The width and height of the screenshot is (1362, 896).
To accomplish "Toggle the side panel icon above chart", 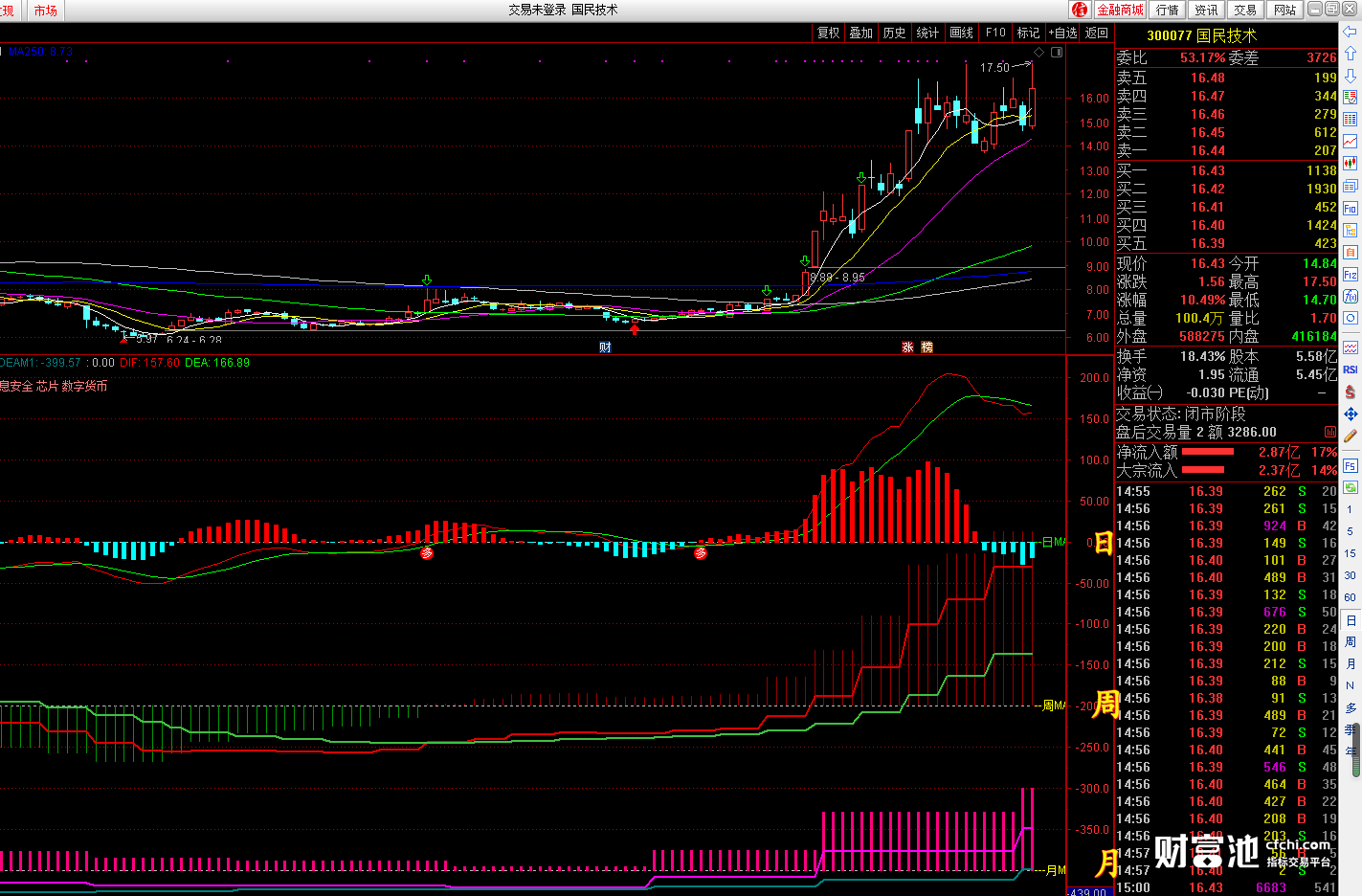I will coord(1057,52).
